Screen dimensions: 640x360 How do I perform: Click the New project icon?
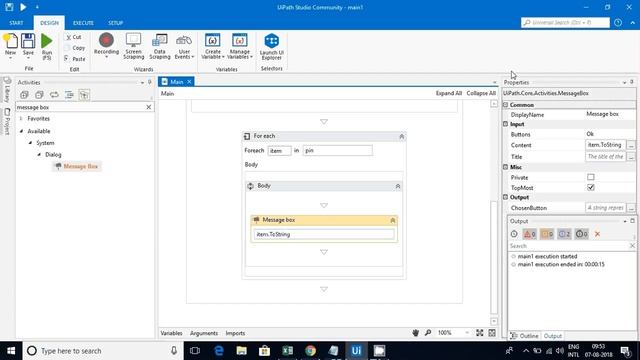click(x=10, y=45)
